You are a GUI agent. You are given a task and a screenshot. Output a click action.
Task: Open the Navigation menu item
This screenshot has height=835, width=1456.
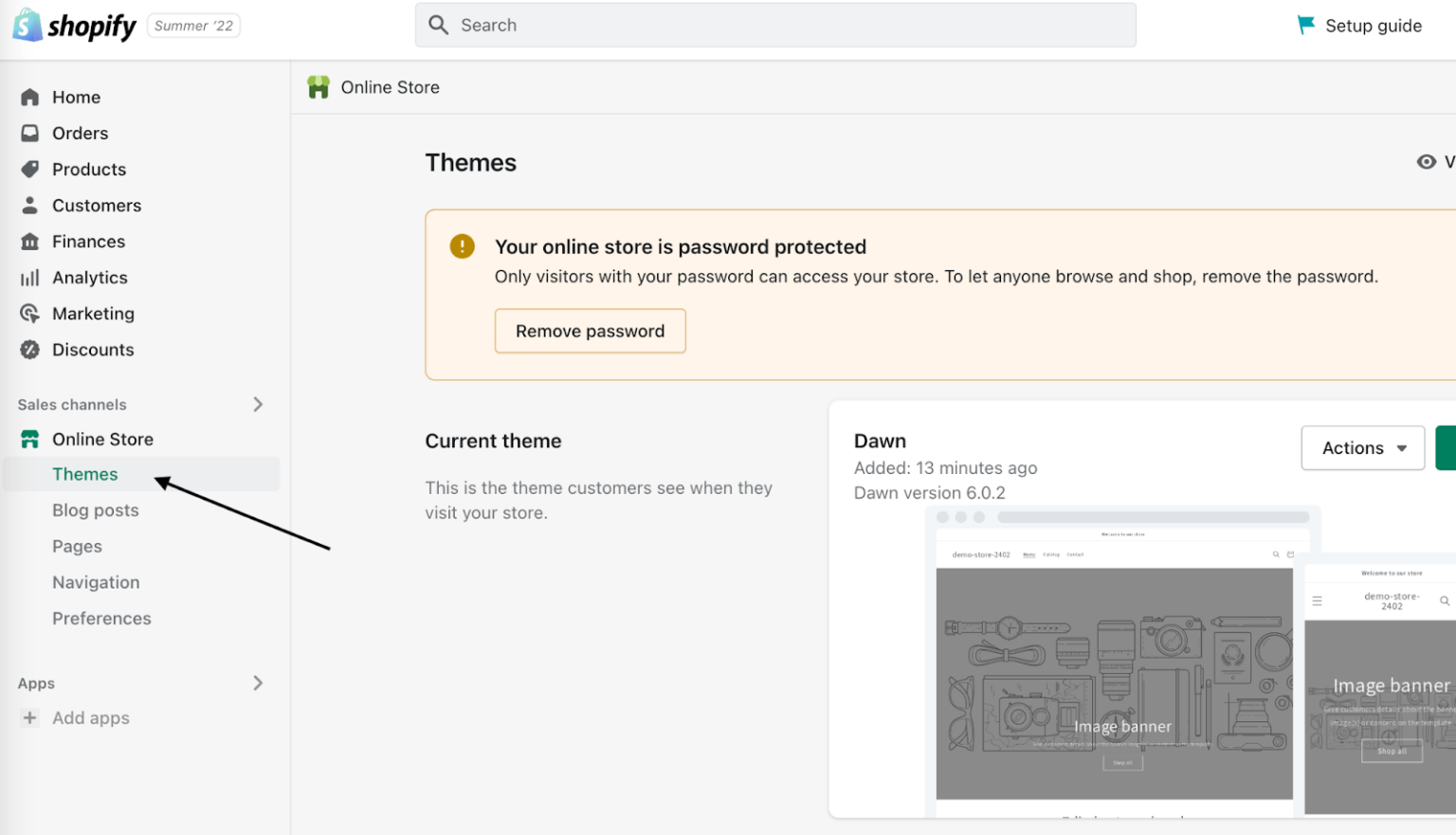[96, 582]
